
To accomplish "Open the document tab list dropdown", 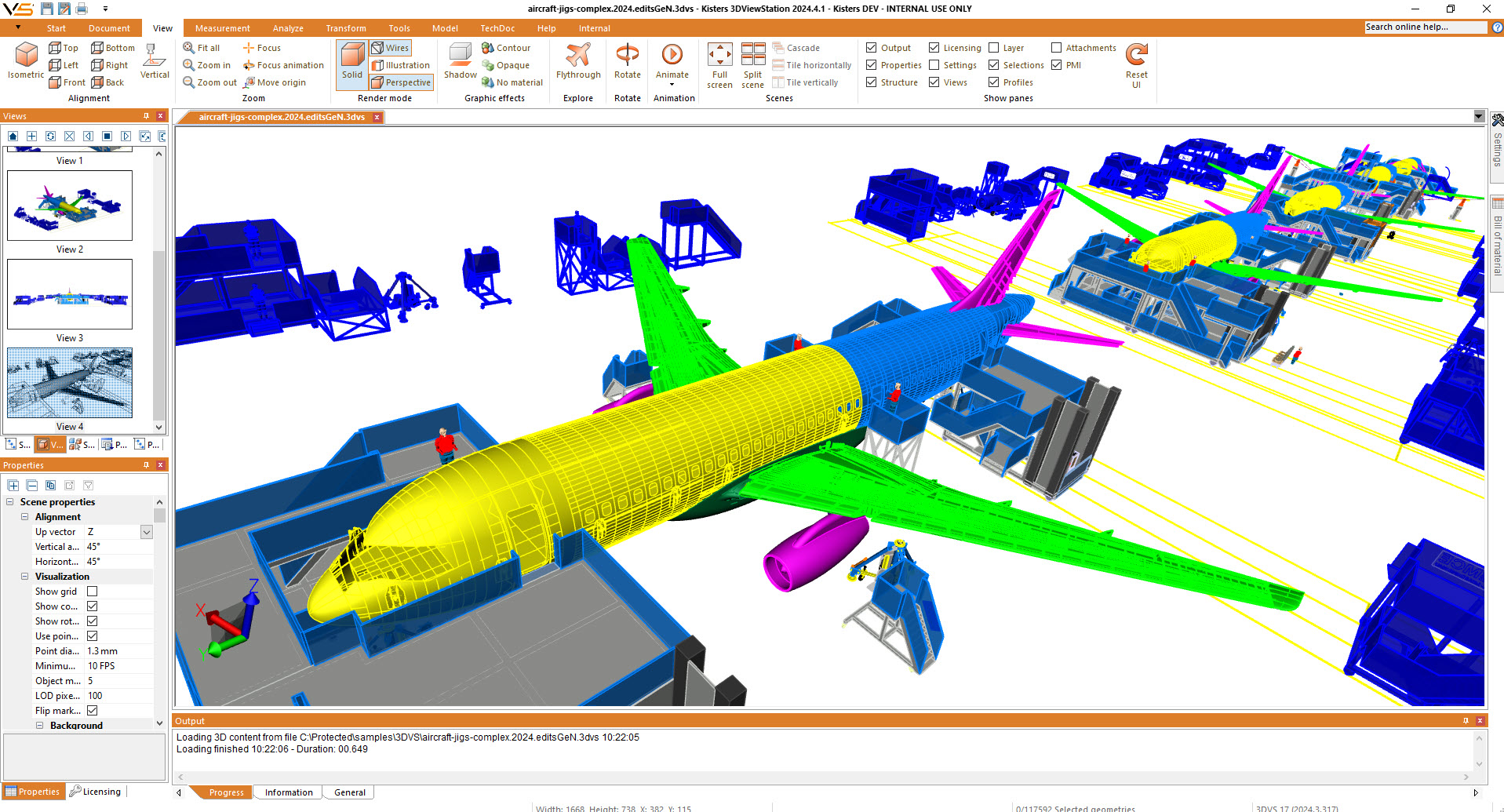I will (1479, 117).
